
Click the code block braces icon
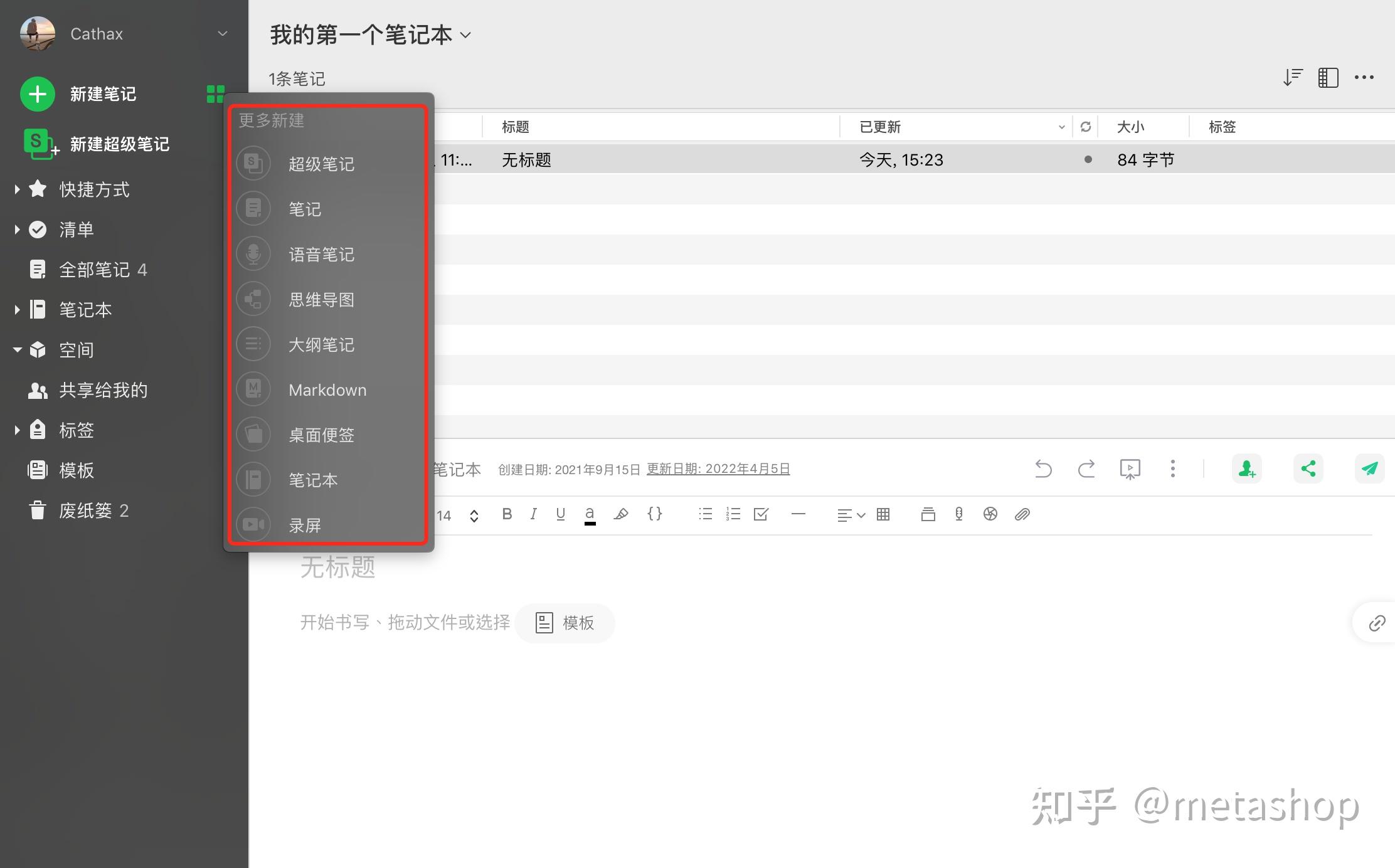[654, 514]
